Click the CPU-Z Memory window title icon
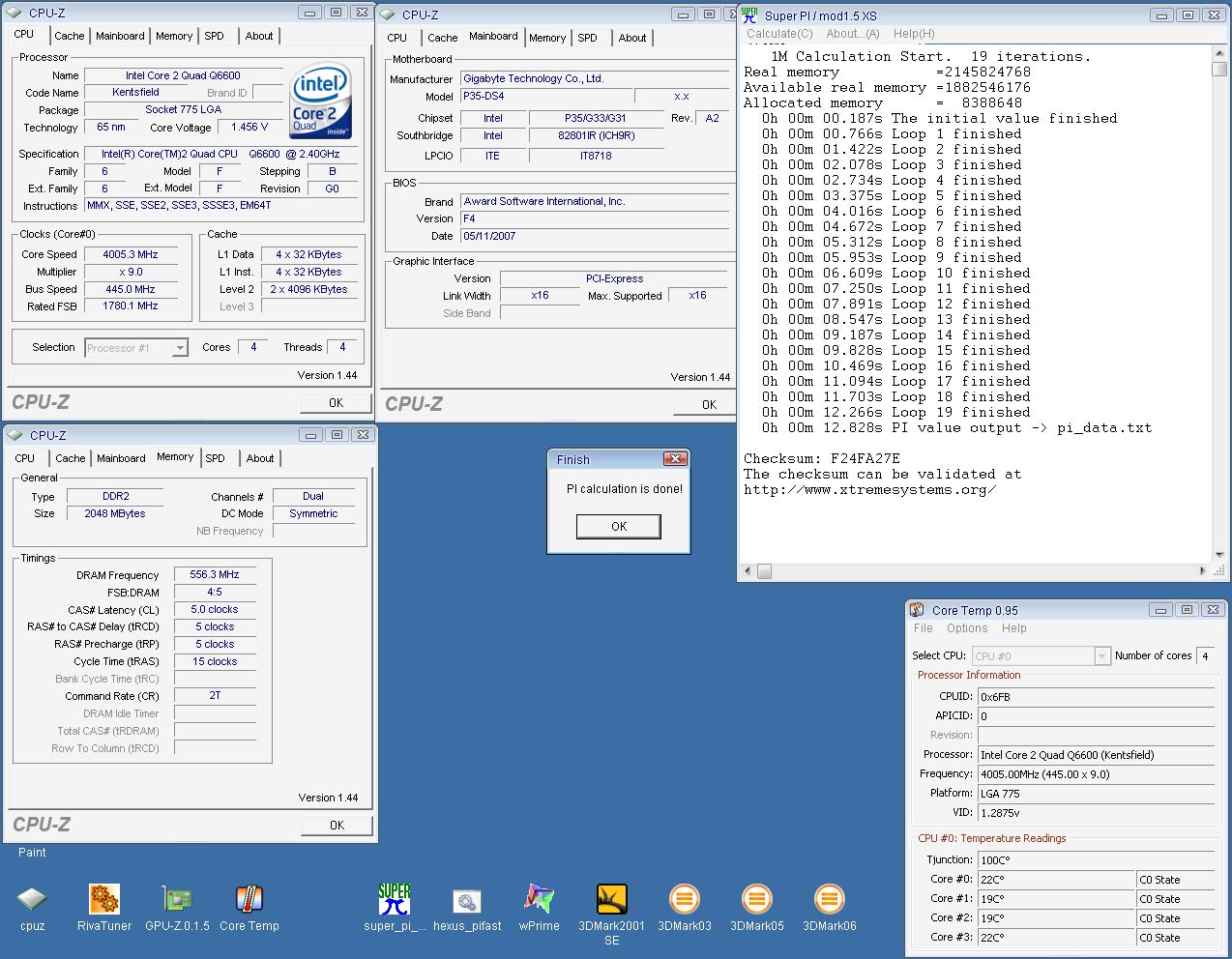This screenshot has width=1232, height=959. pyautogui.click(x=15, y=435)
